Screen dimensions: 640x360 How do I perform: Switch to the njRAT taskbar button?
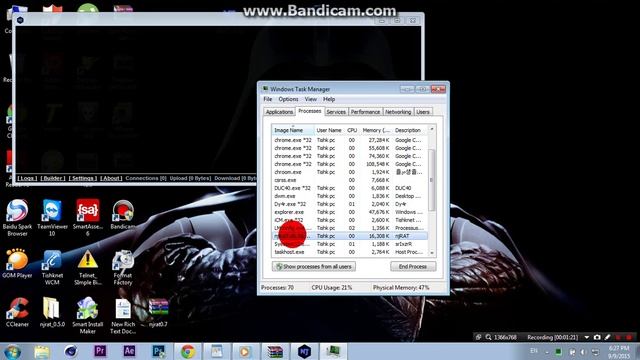304,351
